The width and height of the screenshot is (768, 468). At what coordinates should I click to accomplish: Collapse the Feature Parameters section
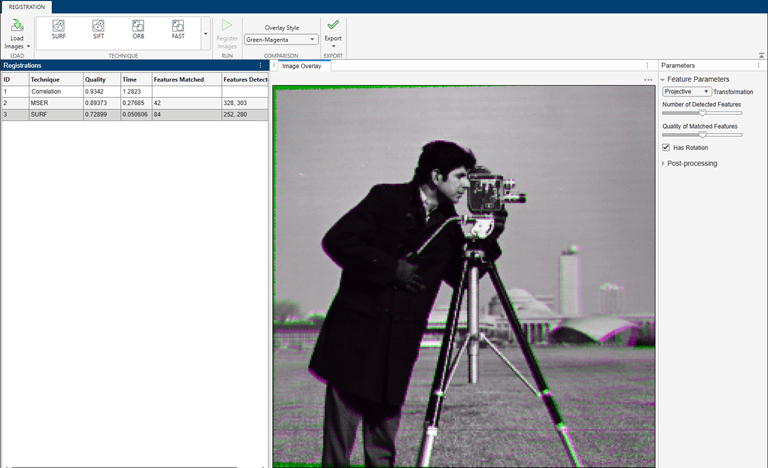[663, 79]
